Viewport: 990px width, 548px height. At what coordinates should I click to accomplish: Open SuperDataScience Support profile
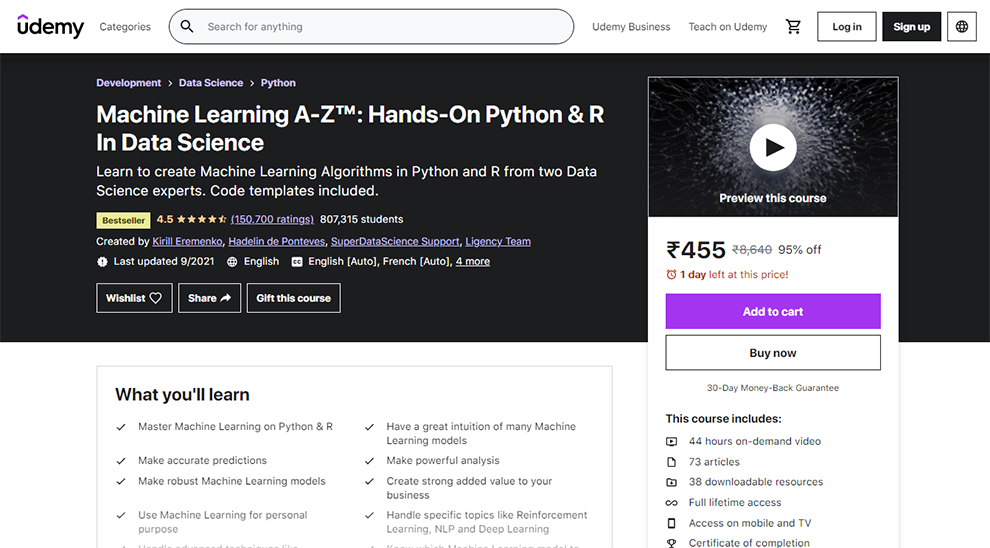395,241
